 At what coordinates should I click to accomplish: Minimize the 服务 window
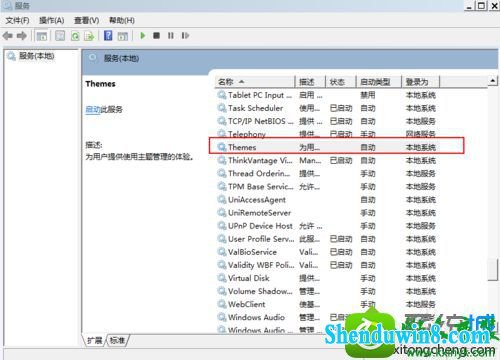coord(469,6)
